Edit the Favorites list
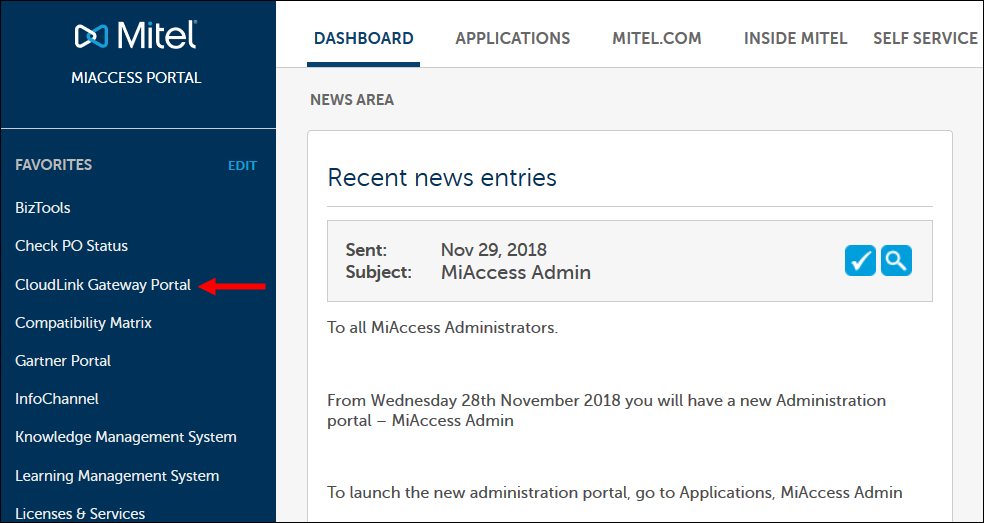The width and height of the screenshot is (984, 523). tap(242, 166)
